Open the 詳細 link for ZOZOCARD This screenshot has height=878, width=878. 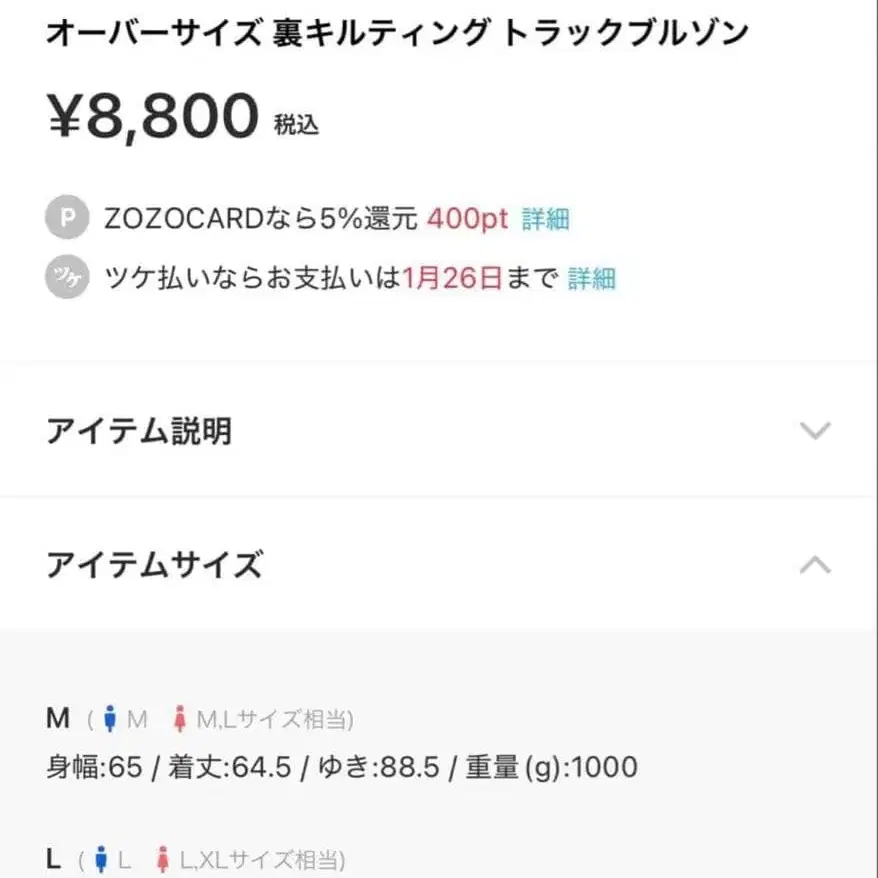pyautogui.click(x=545, y=219)
